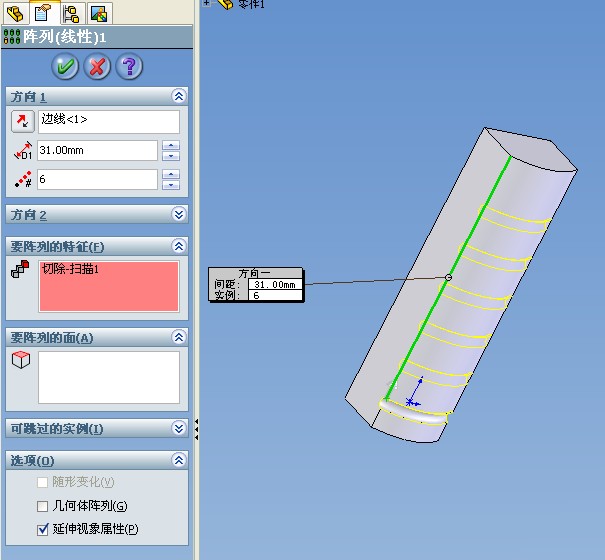This screenshot has width=605, height=560.
Task: Click the disabled 随形变化 checkbox
Action: click(42, 482)
